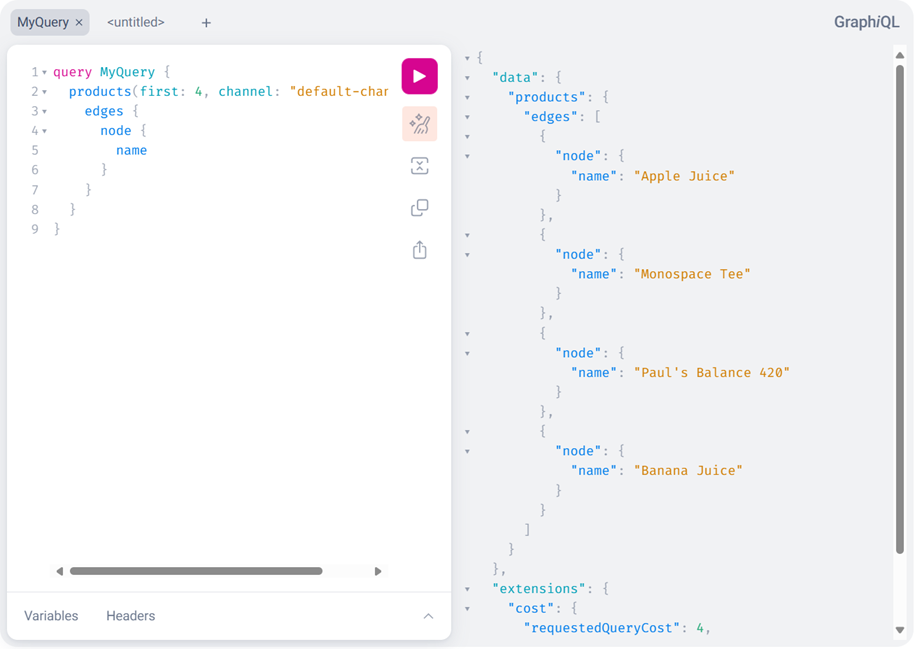Prettify the query with the magic wand icon
This screenshot has width=915, height=649.
click(419, 124)
